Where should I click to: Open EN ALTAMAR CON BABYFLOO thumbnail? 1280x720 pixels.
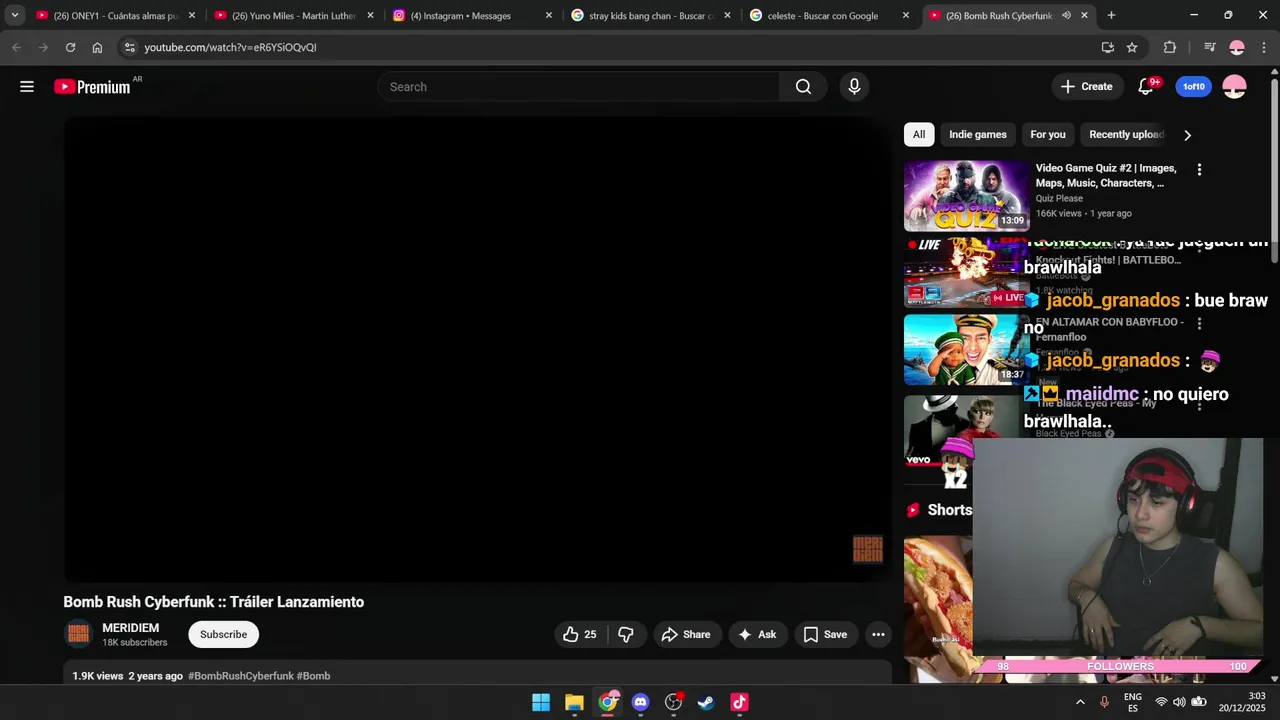tap(966, 350)
